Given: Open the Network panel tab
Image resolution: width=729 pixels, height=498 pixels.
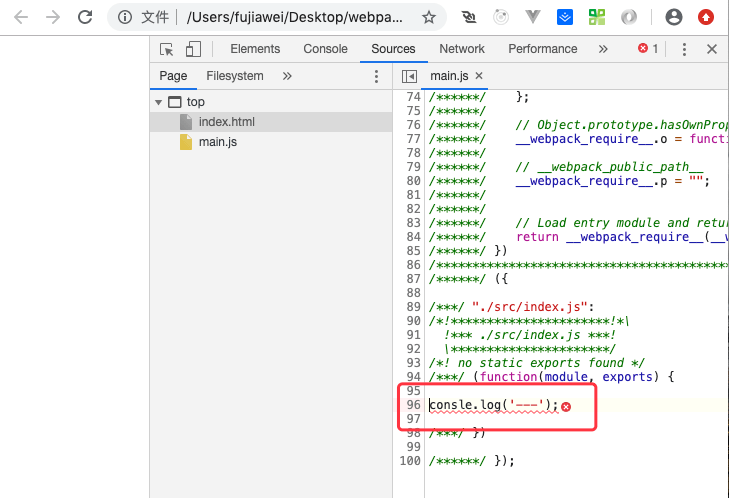Looking at the screenshot, I should 461,49.
